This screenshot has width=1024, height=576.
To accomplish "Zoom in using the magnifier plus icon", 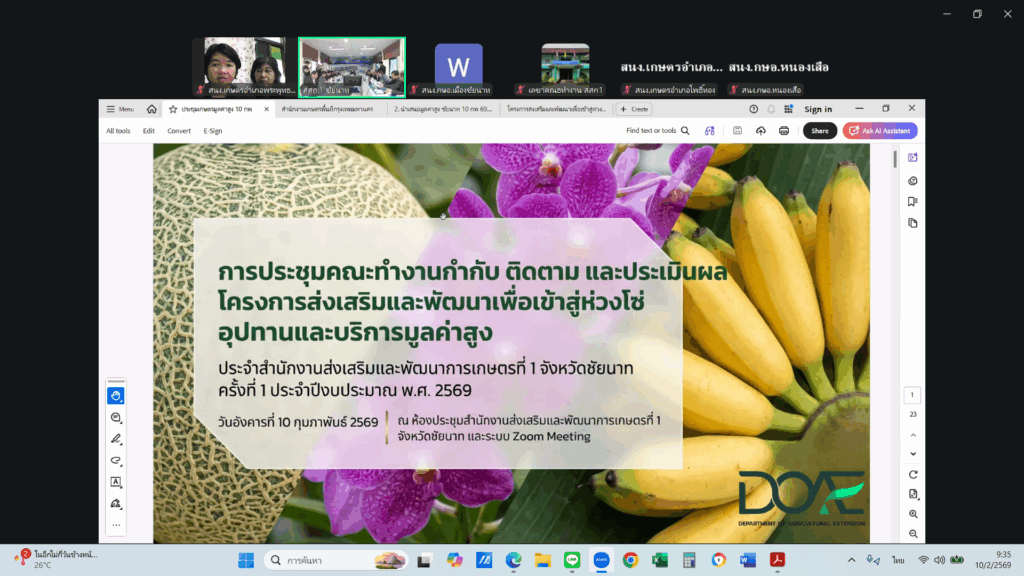I will (913, 513).
